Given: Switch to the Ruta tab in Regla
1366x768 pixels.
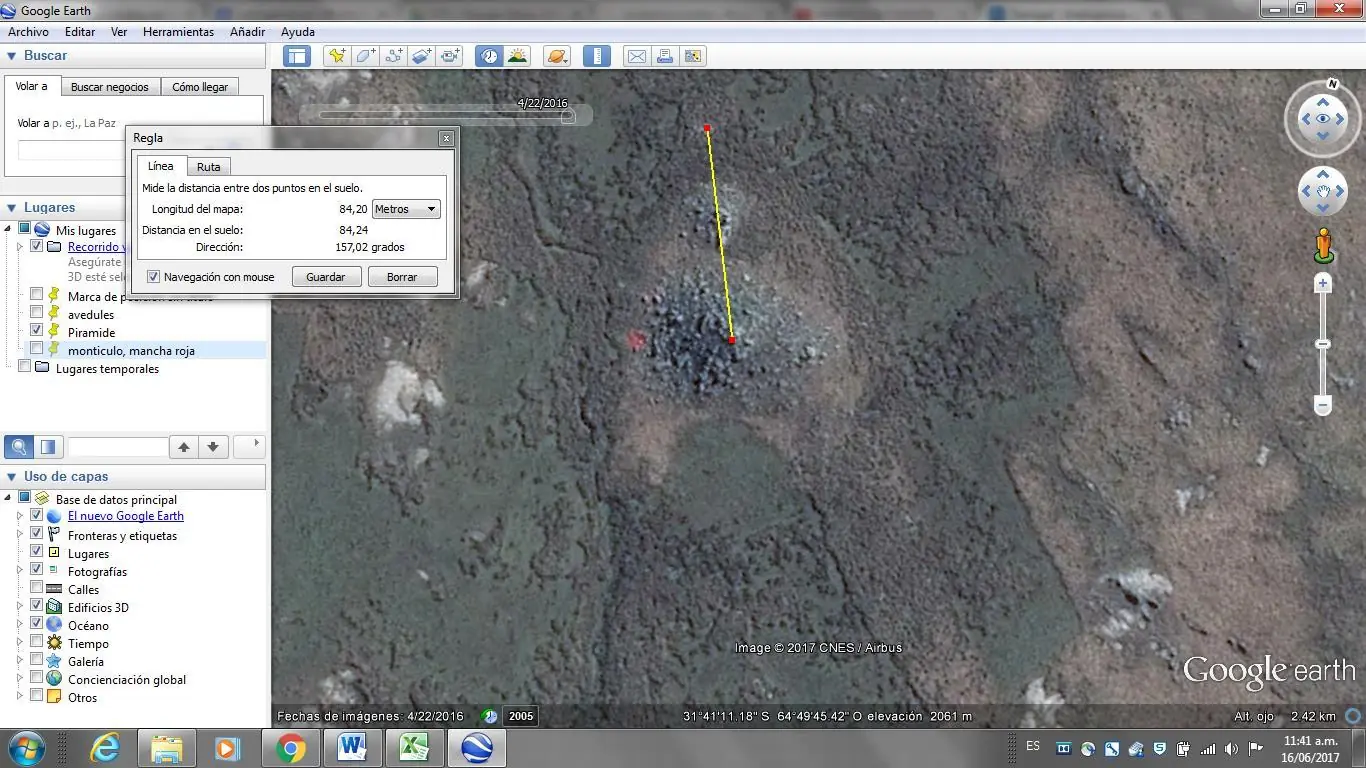Looking at the screenshot, I should [209, 167].
